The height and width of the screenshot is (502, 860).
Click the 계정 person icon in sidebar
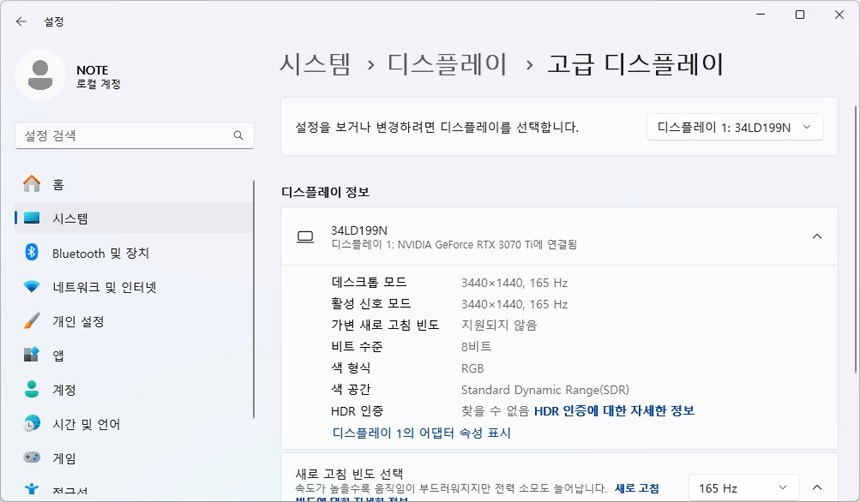[x=32, y=389]
